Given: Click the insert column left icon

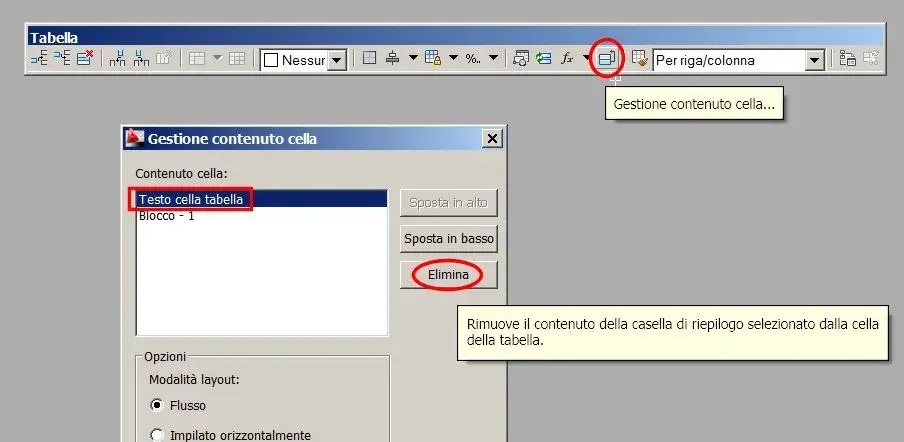Looking at the screenshot, I should [118, 58].
